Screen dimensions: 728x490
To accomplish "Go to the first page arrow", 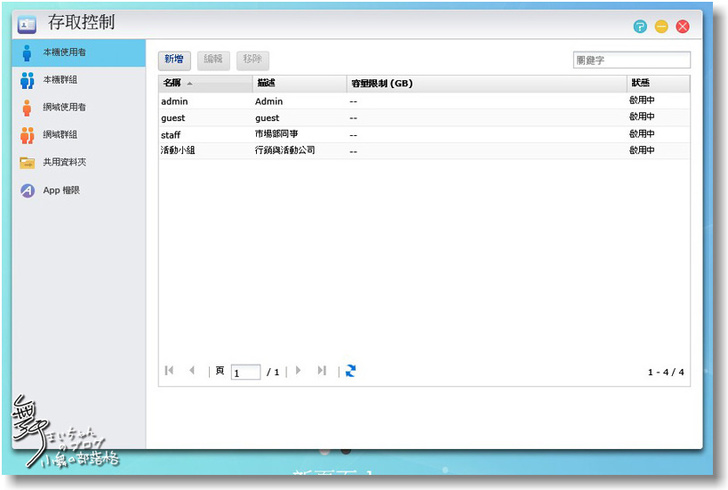I will pyautogui.click(x=169, y=371).
